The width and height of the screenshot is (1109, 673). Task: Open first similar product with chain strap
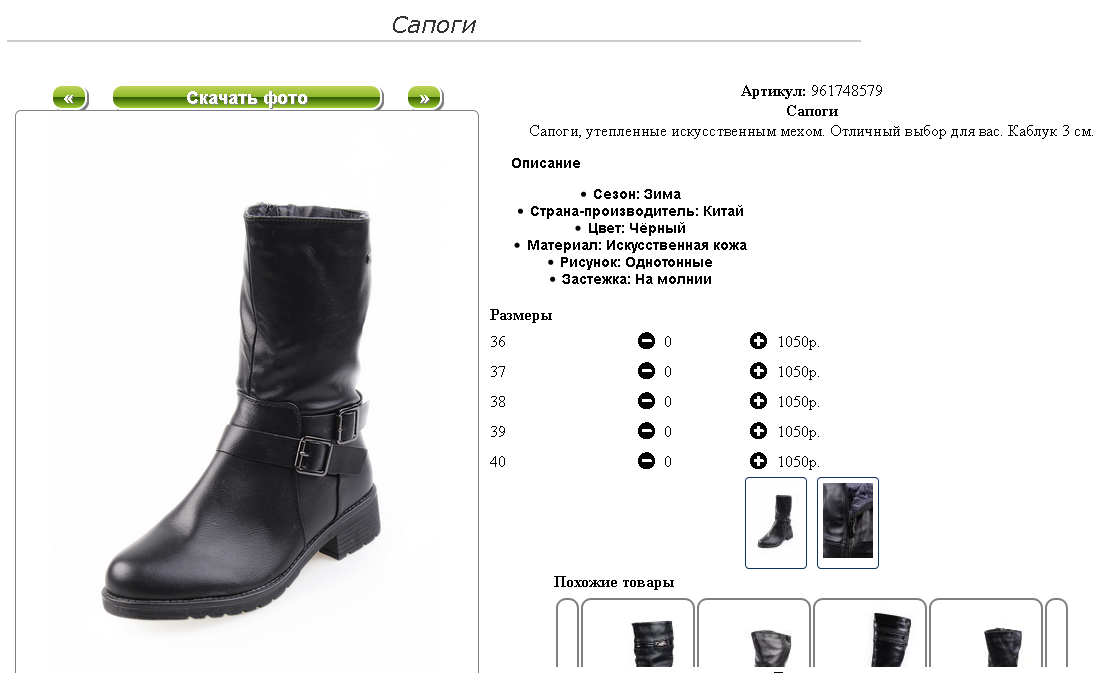point(638,635)
